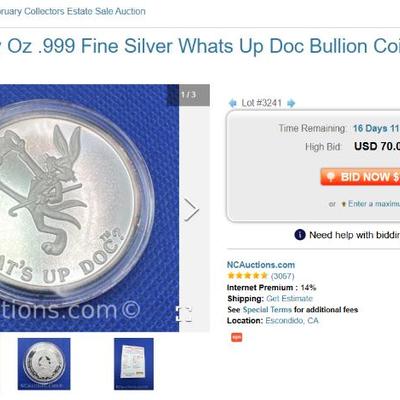Screen dimensions: 400x400
Task: Open the Collectors Estate Sale Auction breadcrumb
Action: coord(73,11)
